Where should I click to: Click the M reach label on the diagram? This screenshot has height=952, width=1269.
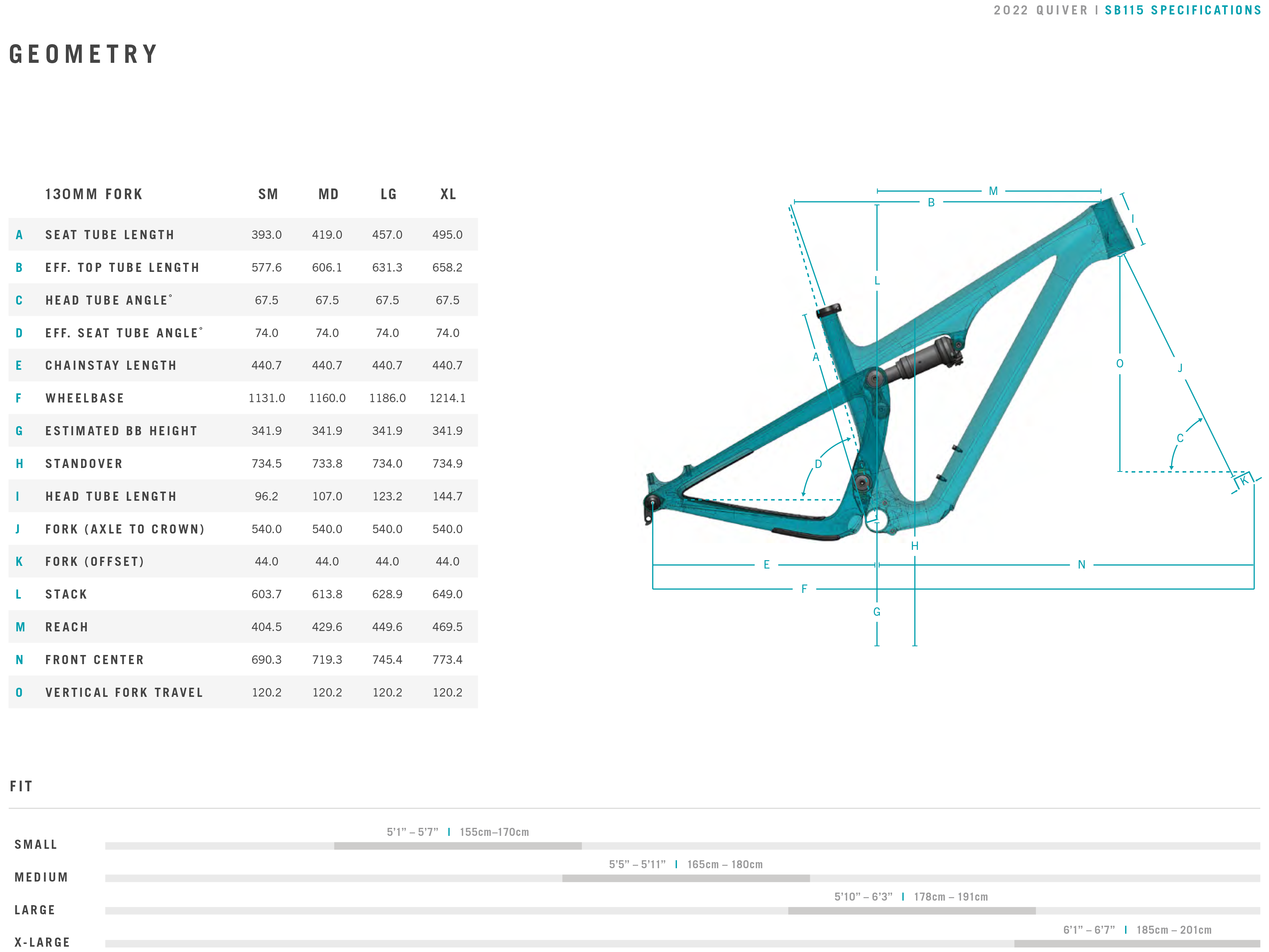click(993, 191)
